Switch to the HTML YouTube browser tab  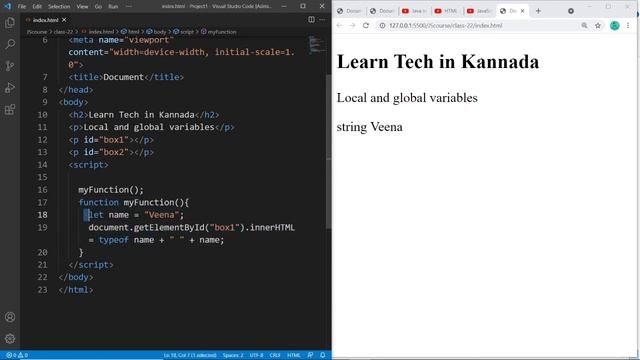tap(447, 11)
